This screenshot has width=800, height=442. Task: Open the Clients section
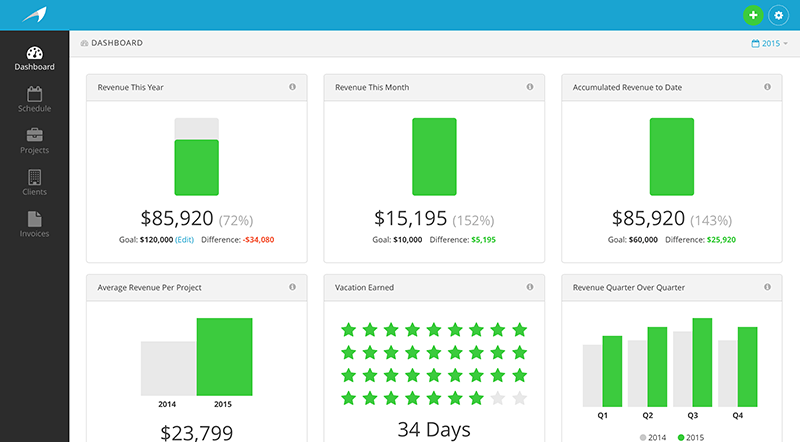[34, 183]
